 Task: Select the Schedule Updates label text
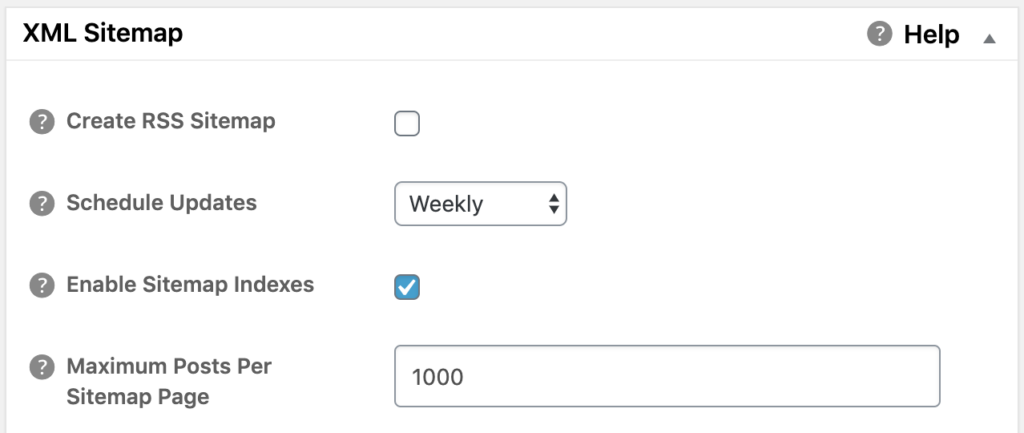tap(161, 203)
